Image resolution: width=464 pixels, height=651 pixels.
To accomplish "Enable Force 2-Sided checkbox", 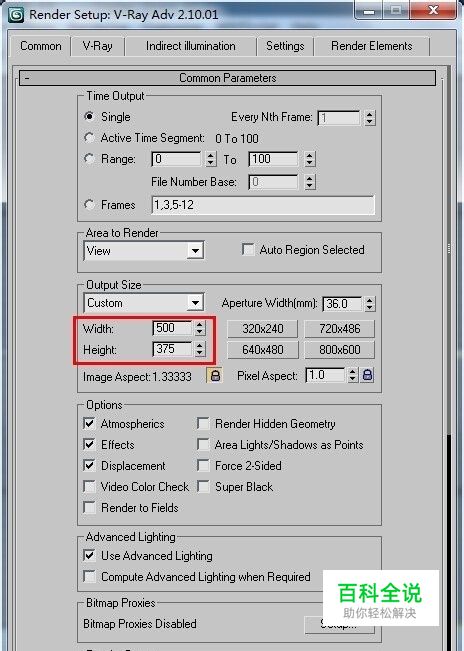I will tap(203, 465).
